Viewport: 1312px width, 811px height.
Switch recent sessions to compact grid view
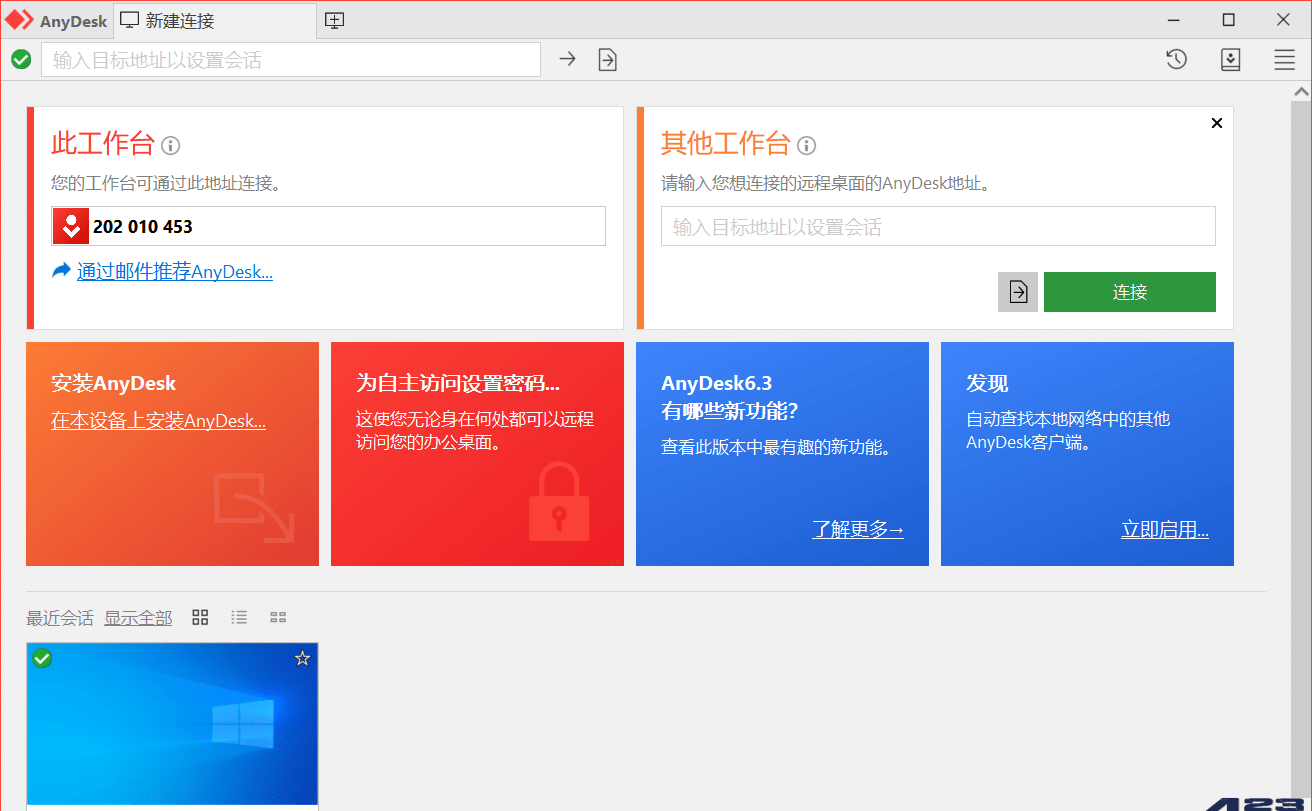(x=278, y=618)
